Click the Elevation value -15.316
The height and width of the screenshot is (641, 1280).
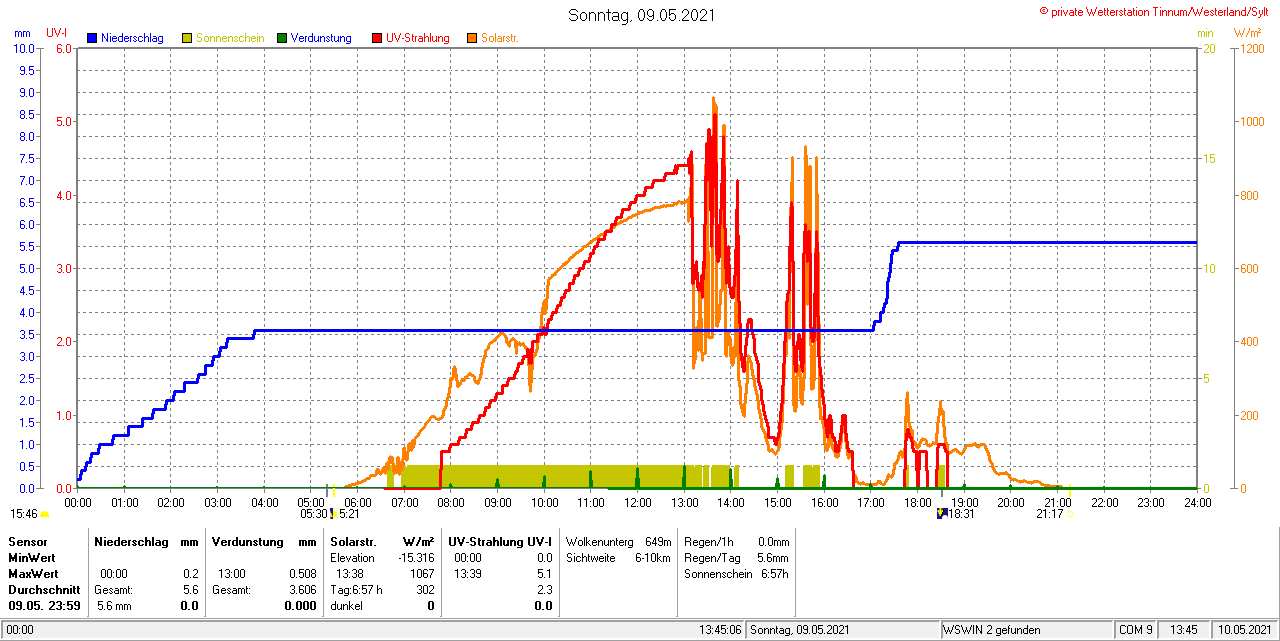click(x=414, y=558)
